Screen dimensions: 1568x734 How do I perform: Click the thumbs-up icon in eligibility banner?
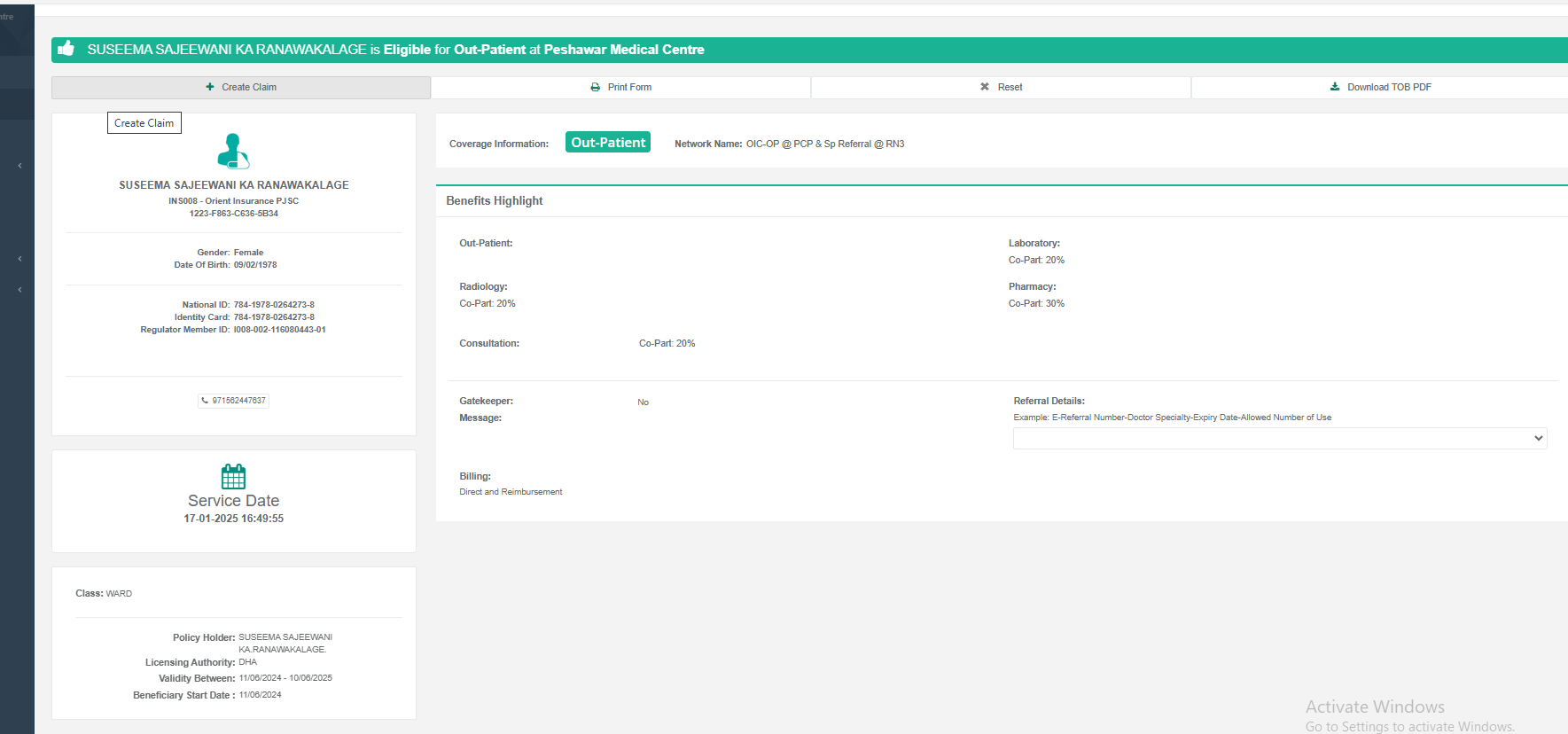coord(66,49)
